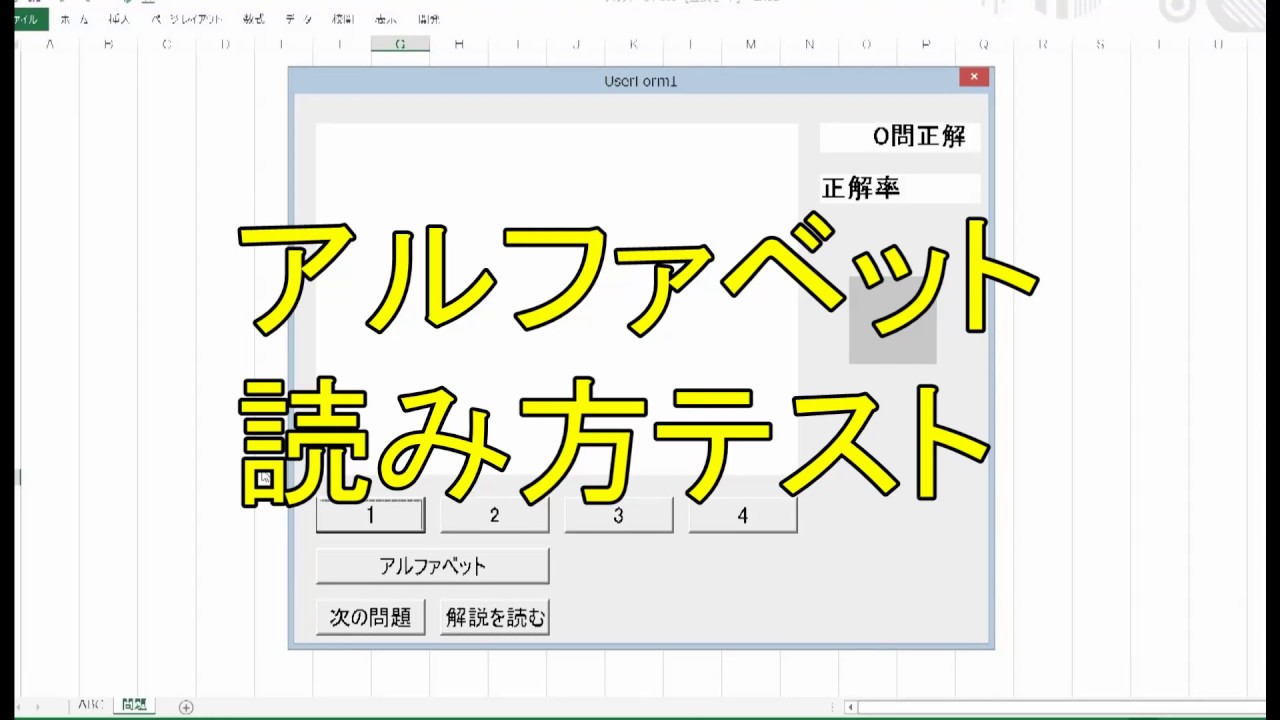Open the ページレイアウト ribbon tab
Viewport: 1280px width, 720px height.
(187, 19)
